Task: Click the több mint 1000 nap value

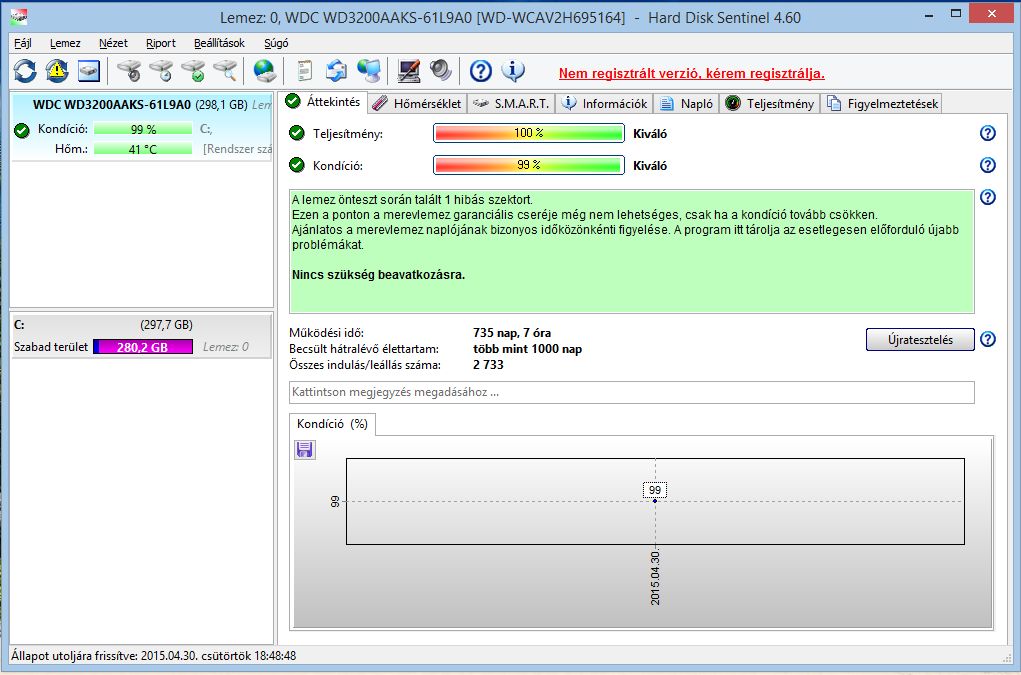Action: (x=527, y=349)
